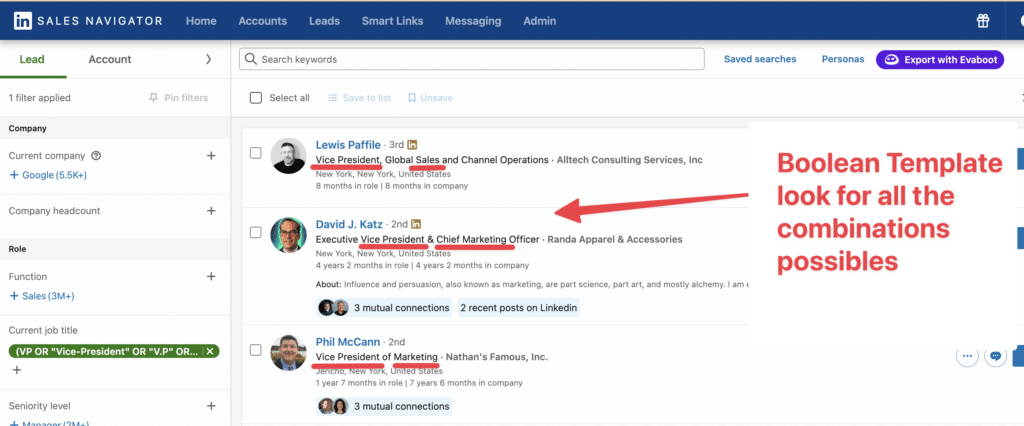The image size is (1024, 426).
Task: Open Phil McCann's name link
Action: point(347,341)
